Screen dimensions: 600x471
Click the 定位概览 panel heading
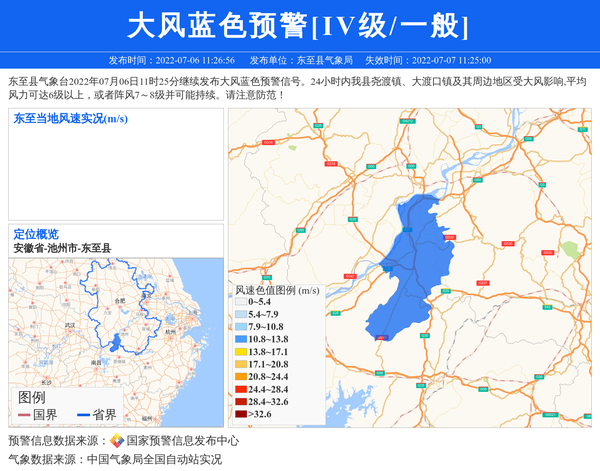click(36, 234)
